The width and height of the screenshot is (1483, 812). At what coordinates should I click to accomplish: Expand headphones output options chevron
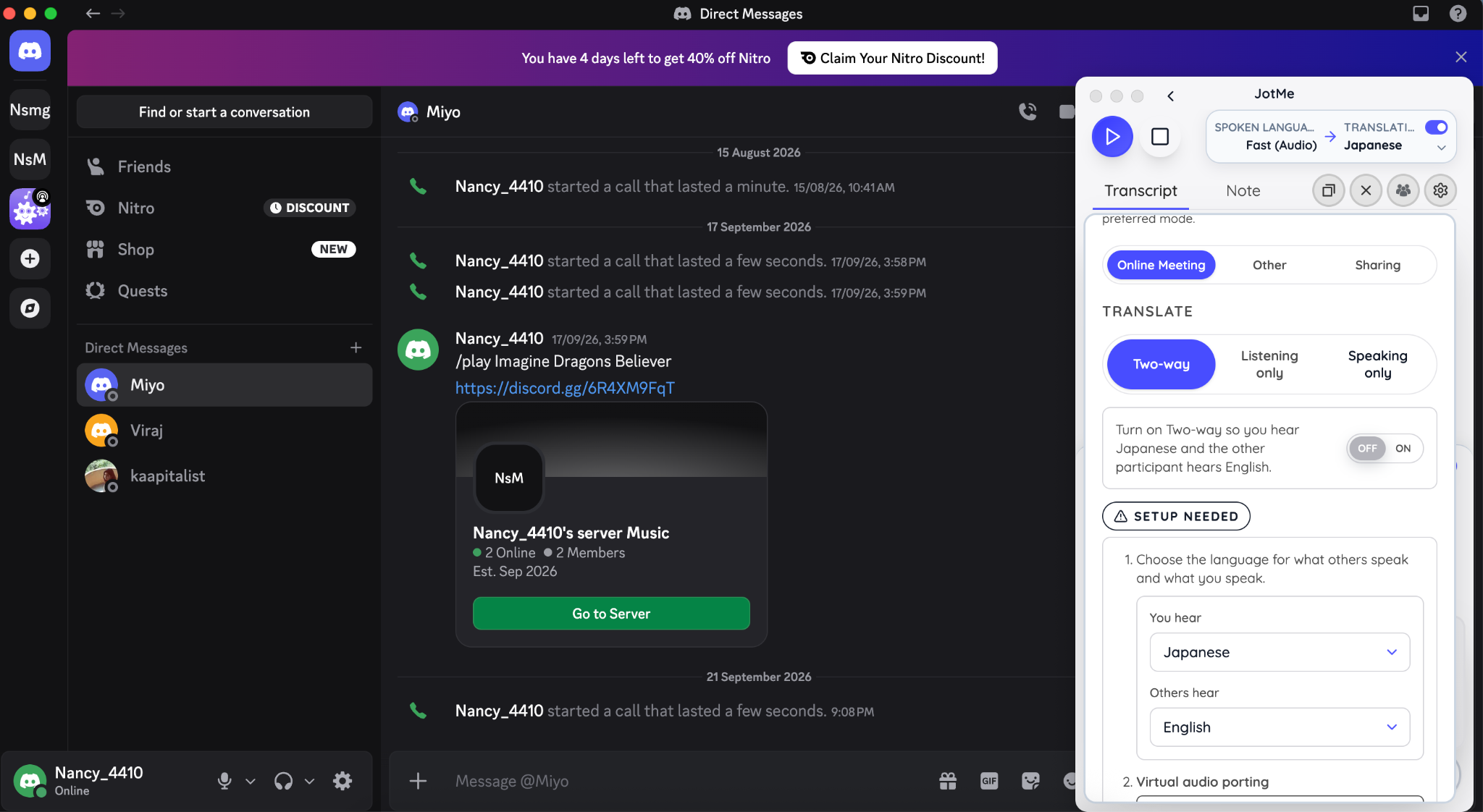tap(309, 781)
